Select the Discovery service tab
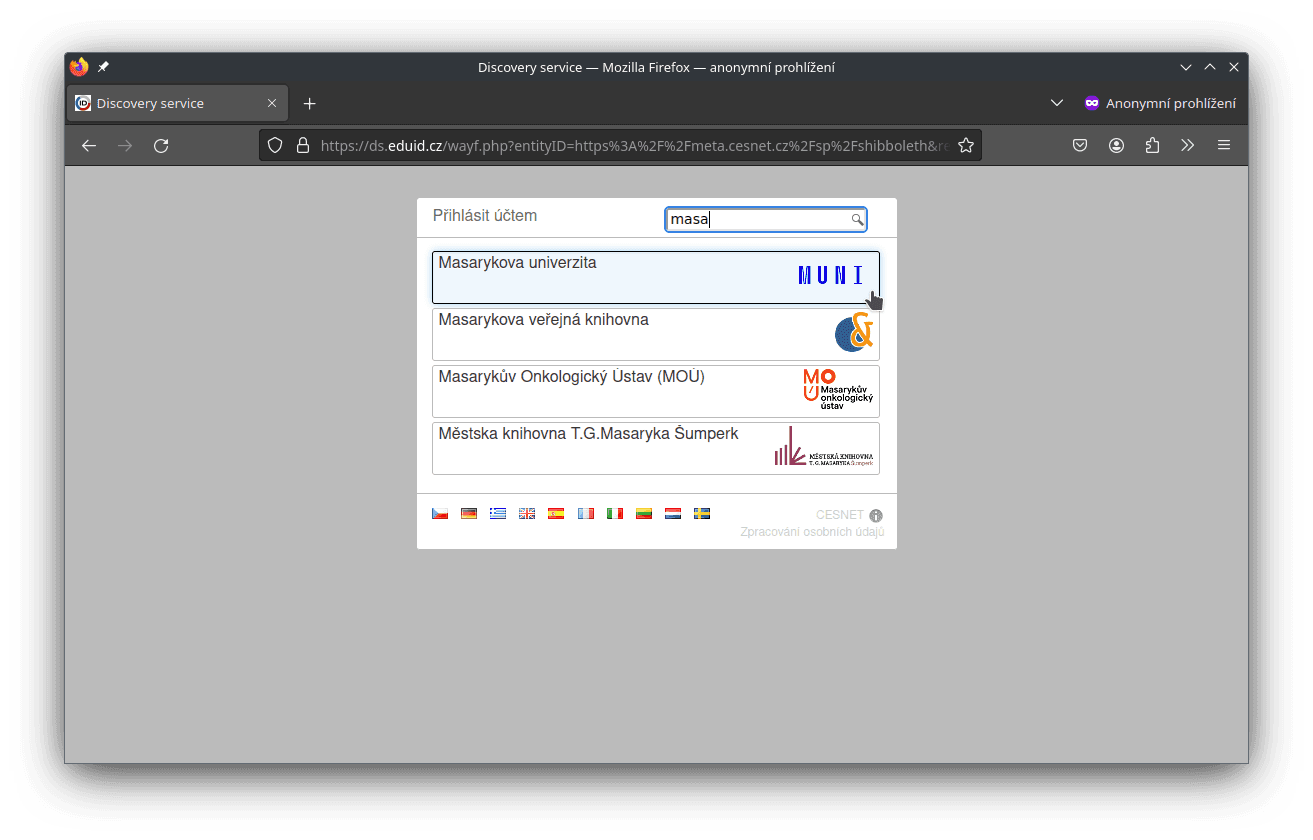The image size is (1313, 840). coord(165,103)
